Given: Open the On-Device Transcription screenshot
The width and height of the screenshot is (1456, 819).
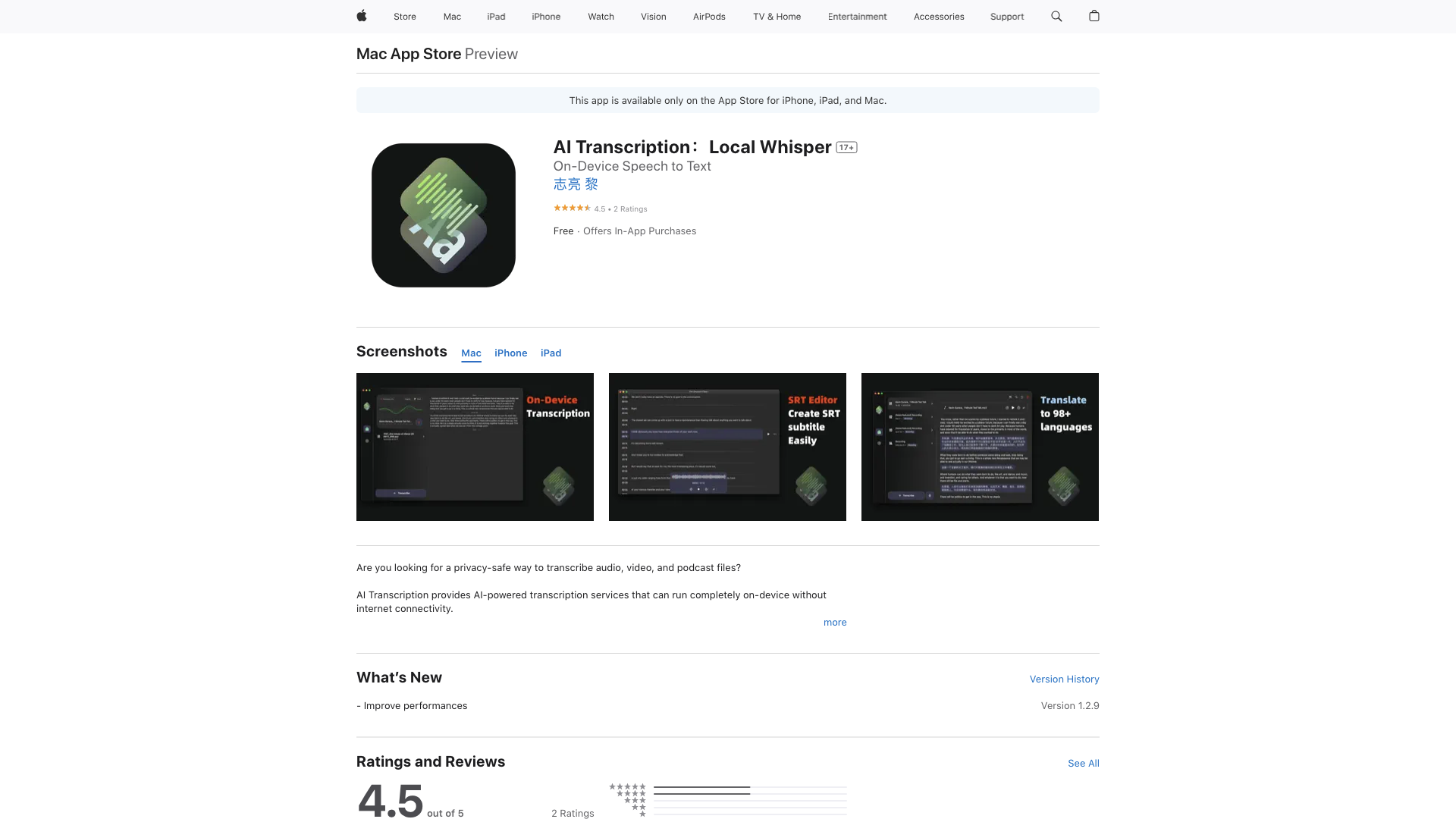Looking at the screenshot, I should (475, 447).
